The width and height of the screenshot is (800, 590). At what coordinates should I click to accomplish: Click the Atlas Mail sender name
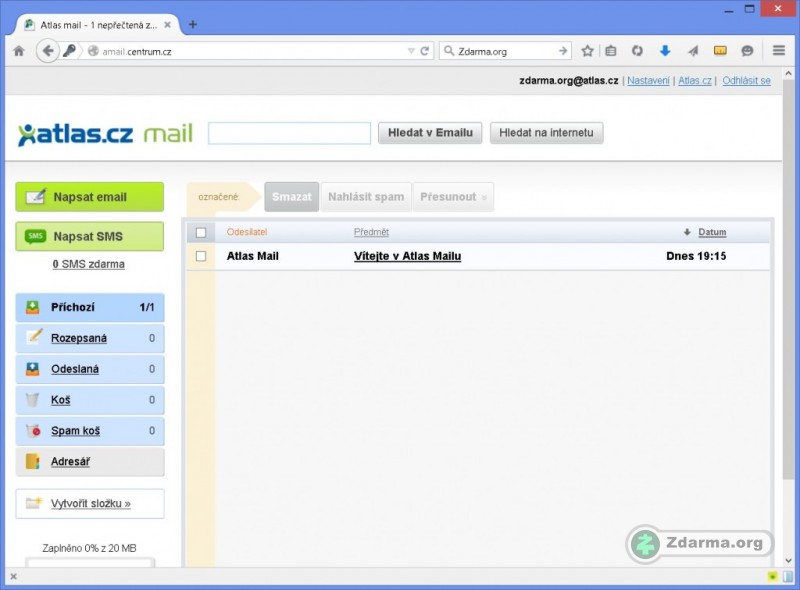(253, 256)
